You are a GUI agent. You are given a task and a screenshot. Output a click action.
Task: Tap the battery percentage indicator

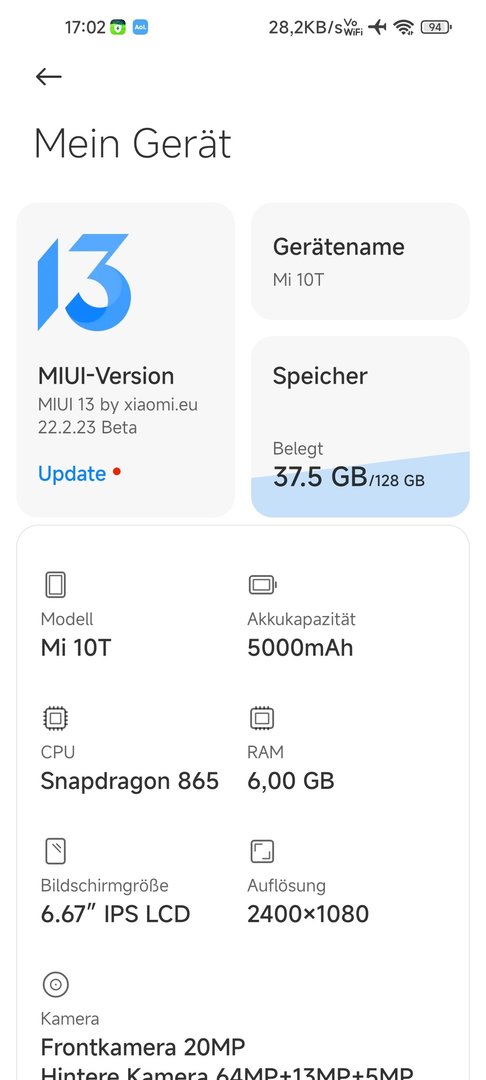(436, 28)
